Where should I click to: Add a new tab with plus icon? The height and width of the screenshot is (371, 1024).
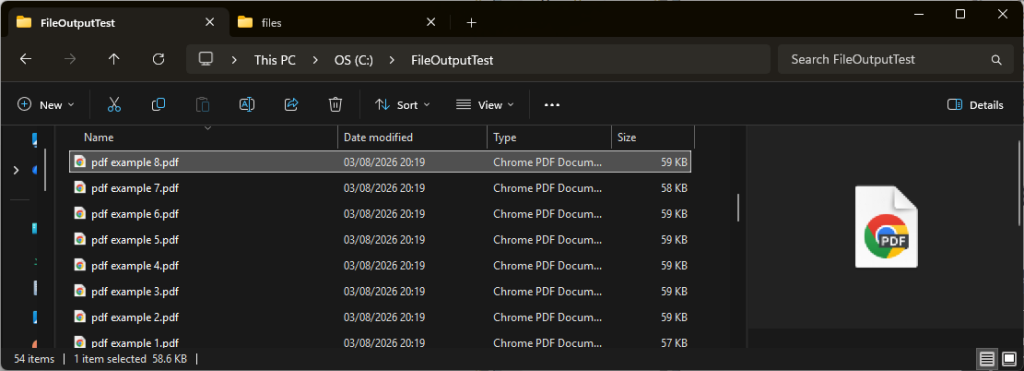[472, 23]
